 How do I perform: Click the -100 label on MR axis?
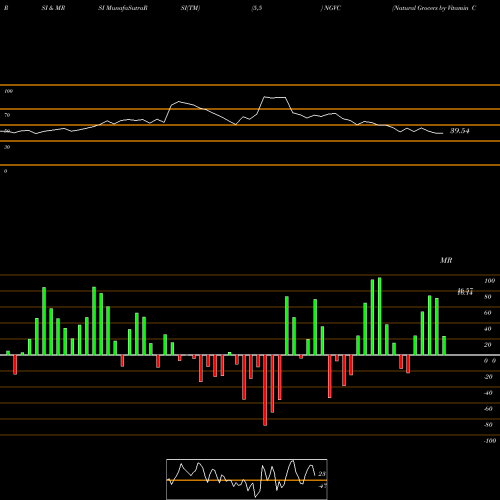(x=490, y=441)
